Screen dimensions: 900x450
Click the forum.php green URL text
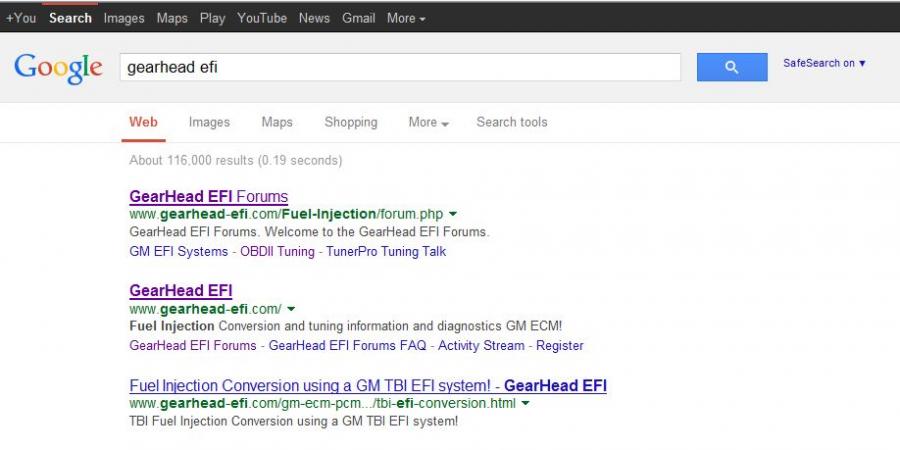pyautogui.click(x=286, y=214)
